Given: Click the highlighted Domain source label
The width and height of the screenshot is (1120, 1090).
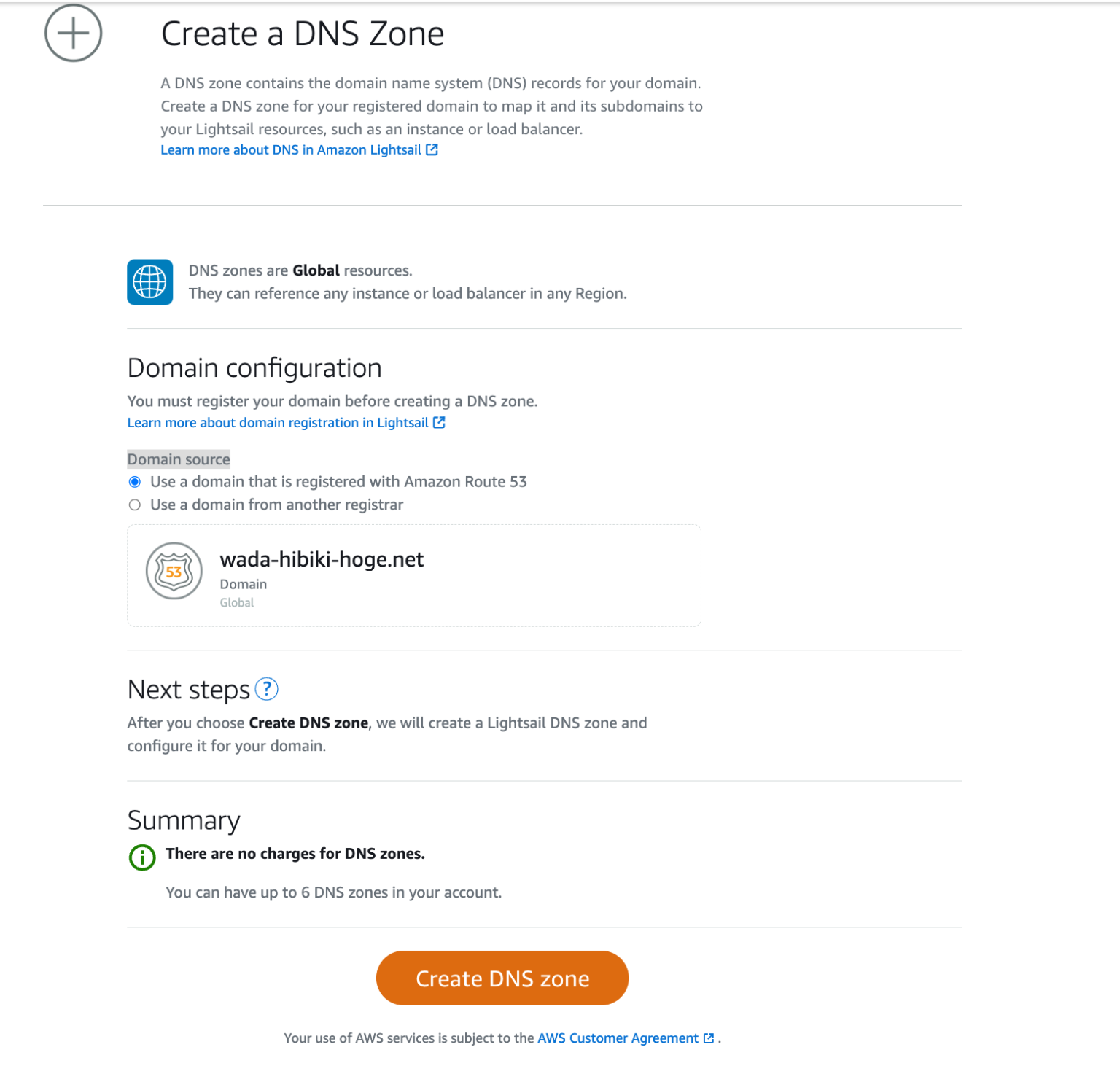Looking at the screenshot, I should pos(179,459).
